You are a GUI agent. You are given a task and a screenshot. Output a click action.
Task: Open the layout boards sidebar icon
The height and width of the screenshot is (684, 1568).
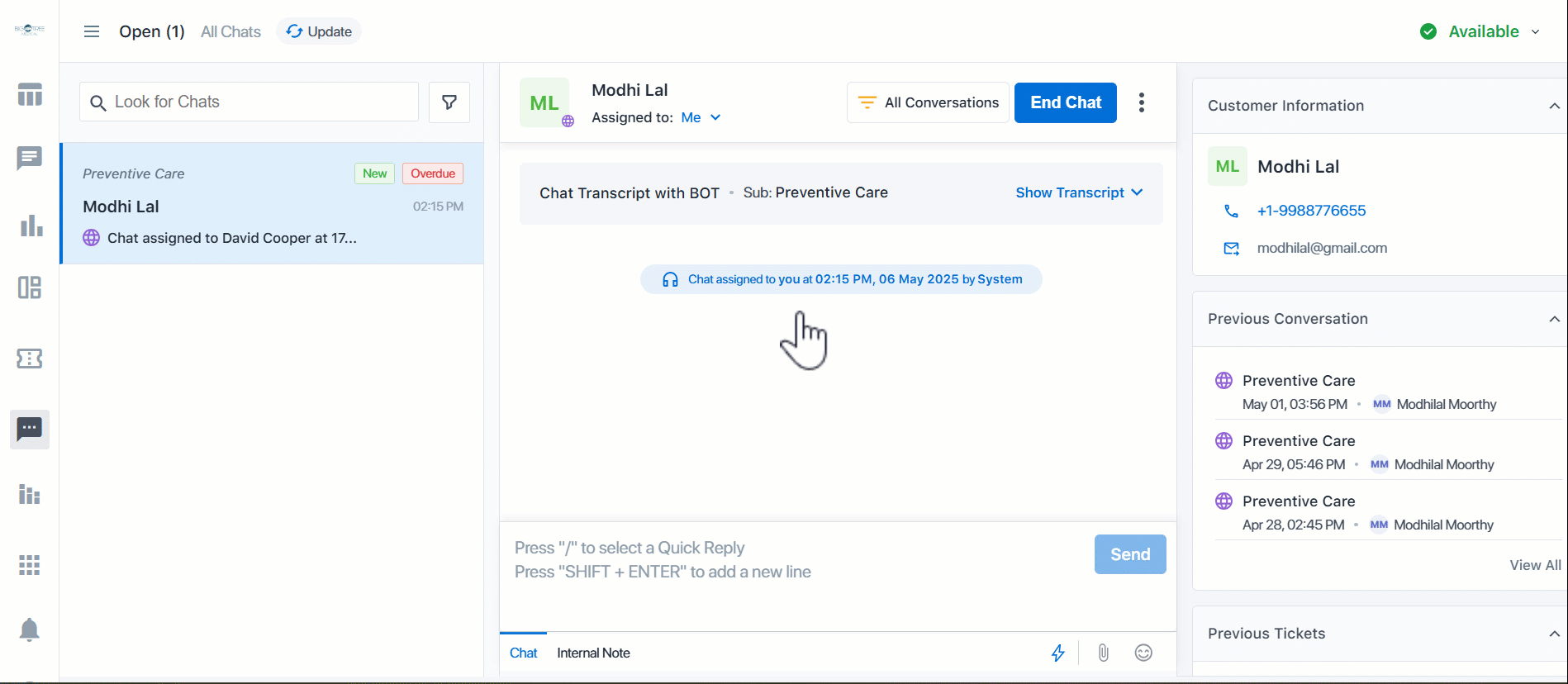[30, 287]
